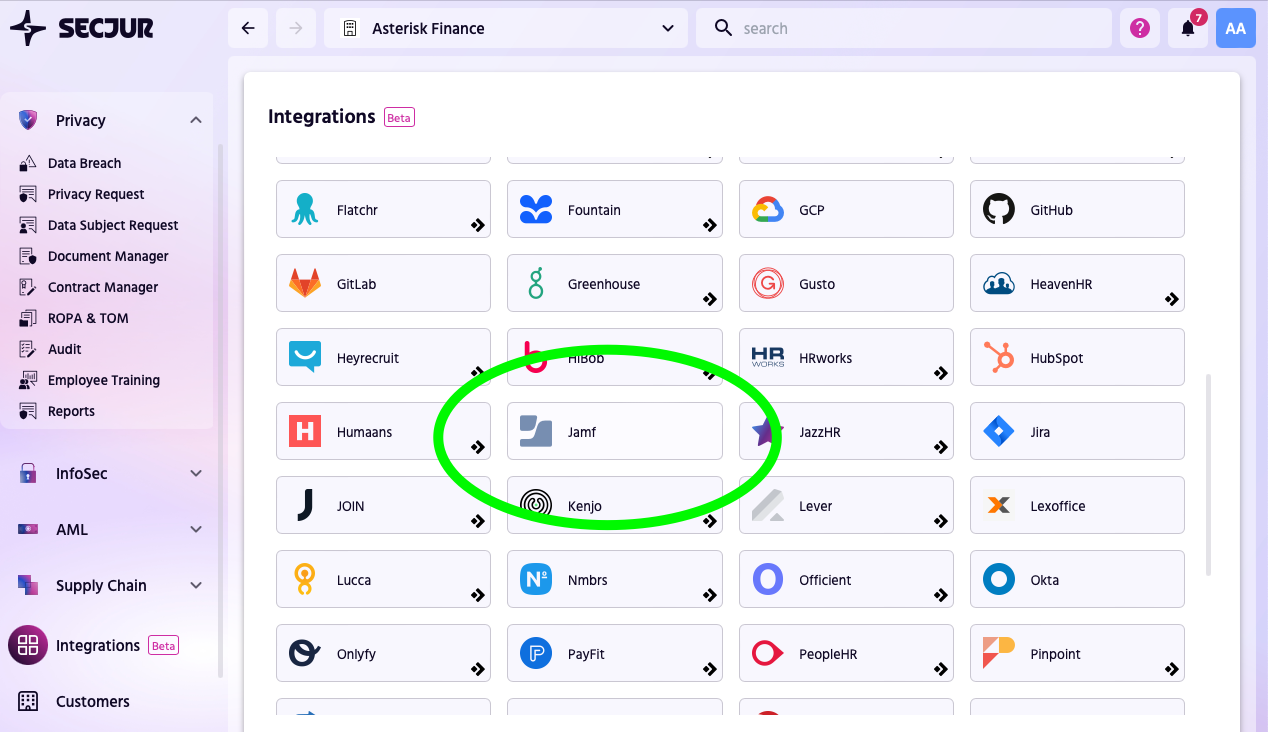Click the sidebar scrollbar
Screen dimensions: 1268x732
click(x=220, y=410)
